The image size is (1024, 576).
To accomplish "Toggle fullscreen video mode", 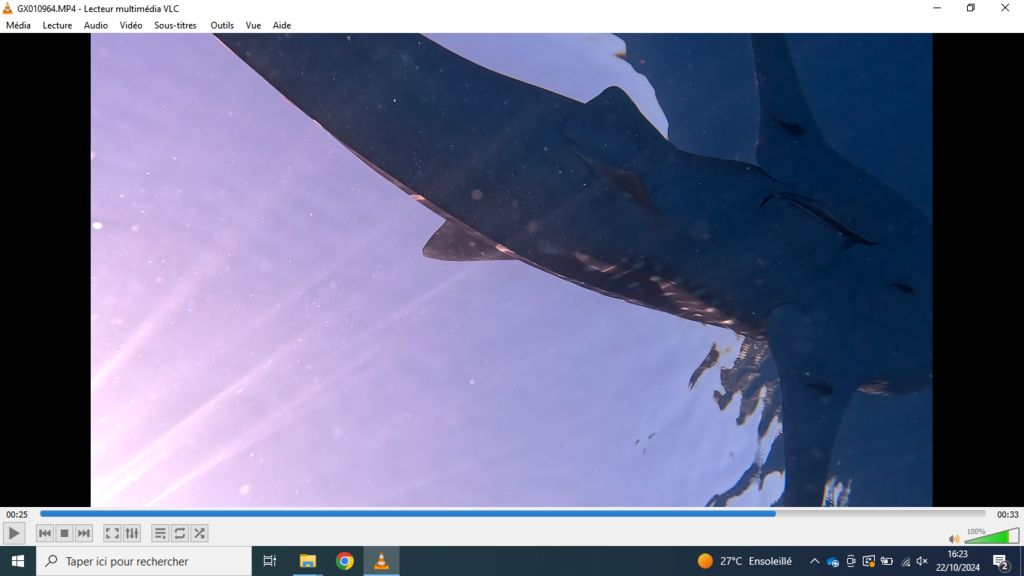I will [x=112, y=534].
